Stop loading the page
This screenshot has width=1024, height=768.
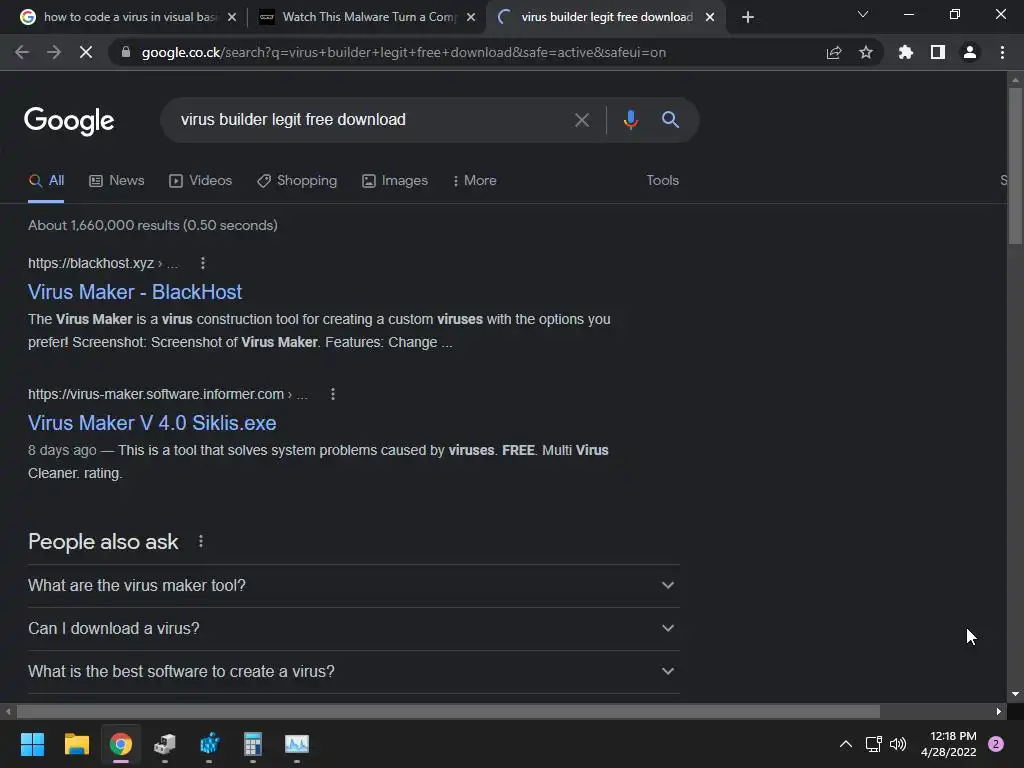point(86,52)
